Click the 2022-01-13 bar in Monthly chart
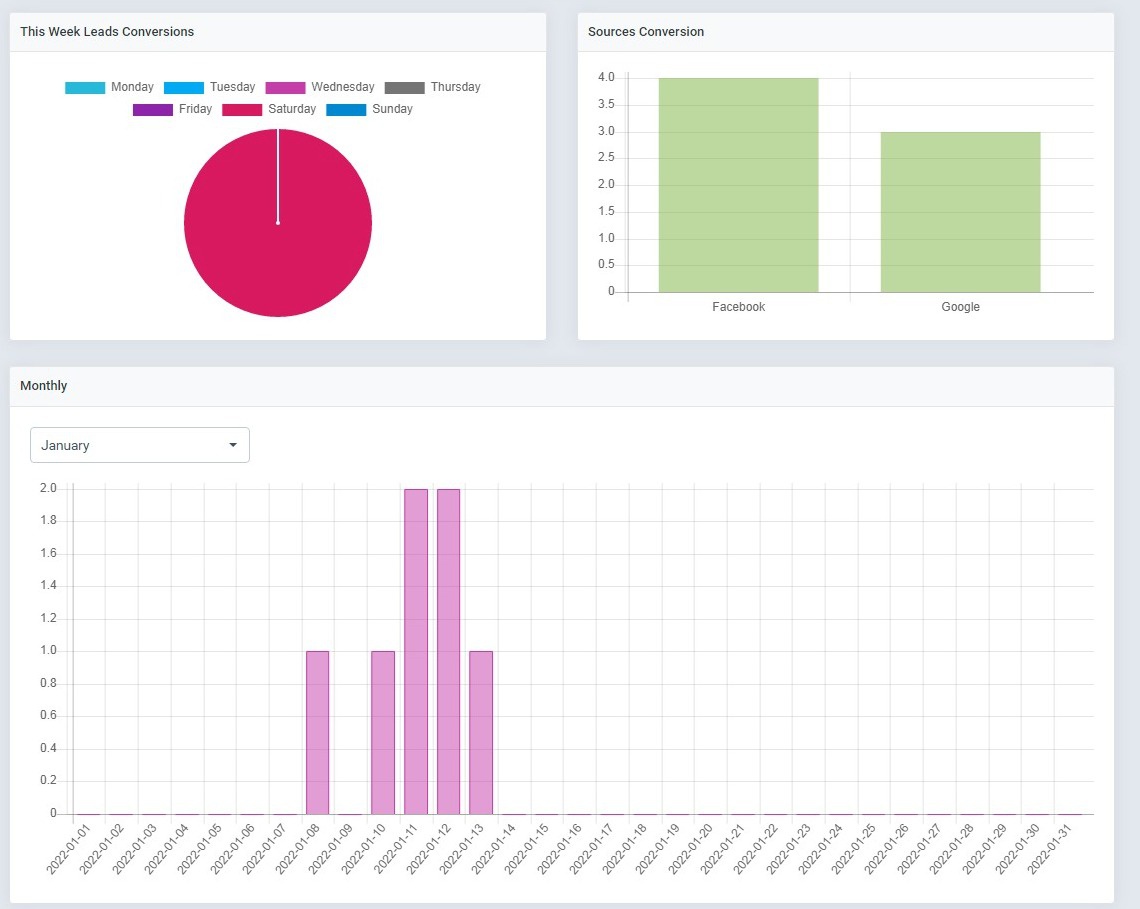1140x909 pixels. [481, 732]
